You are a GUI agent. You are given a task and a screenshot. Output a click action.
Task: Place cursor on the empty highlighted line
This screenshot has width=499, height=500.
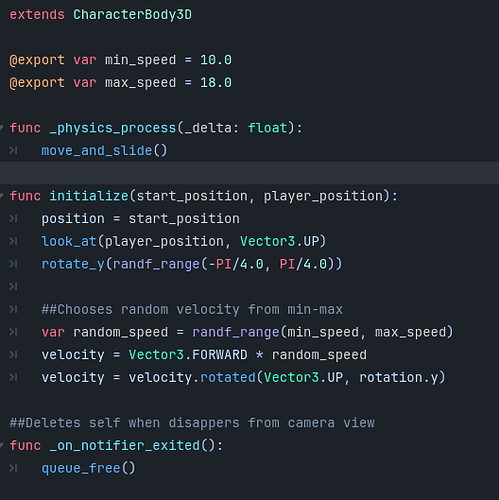(x=249, y=173)
